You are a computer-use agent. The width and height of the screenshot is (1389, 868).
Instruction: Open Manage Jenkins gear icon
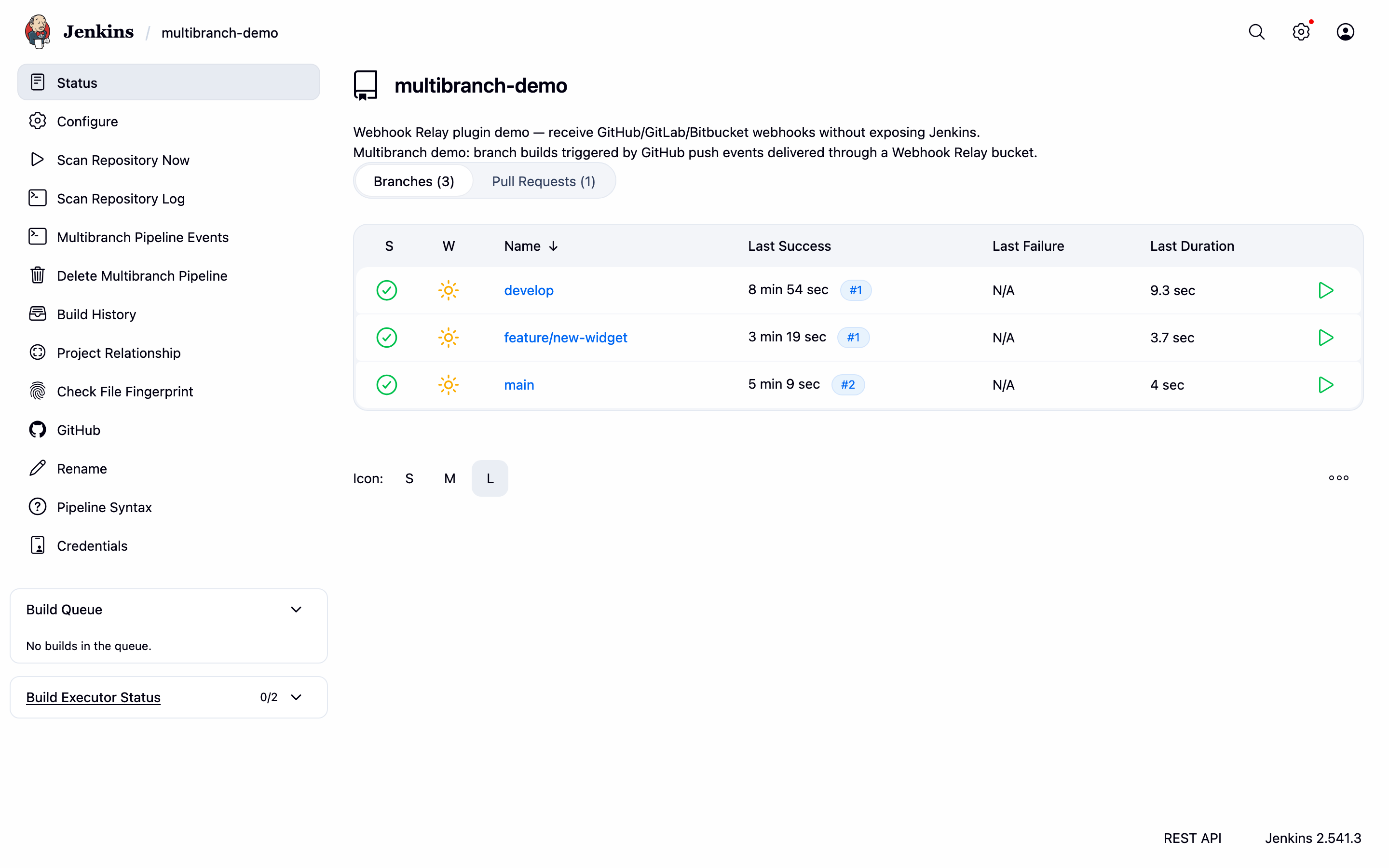tap(1301, 32)
